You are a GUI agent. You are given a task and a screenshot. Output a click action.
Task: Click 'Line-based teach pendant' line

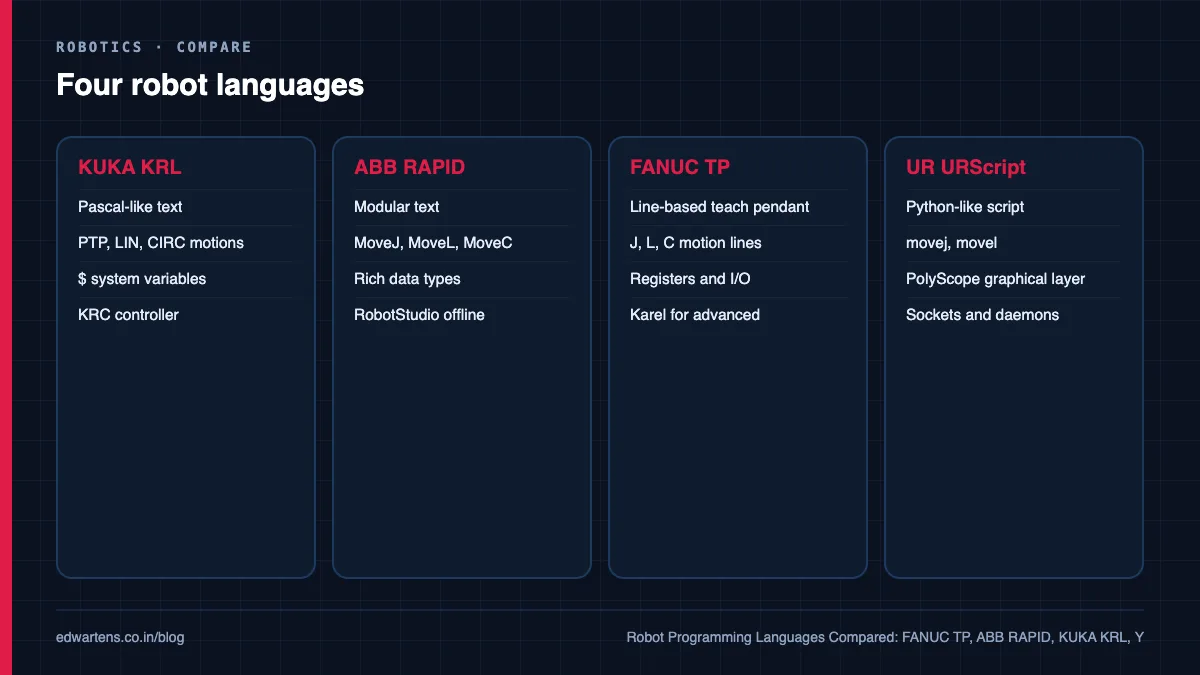[720, 207]
